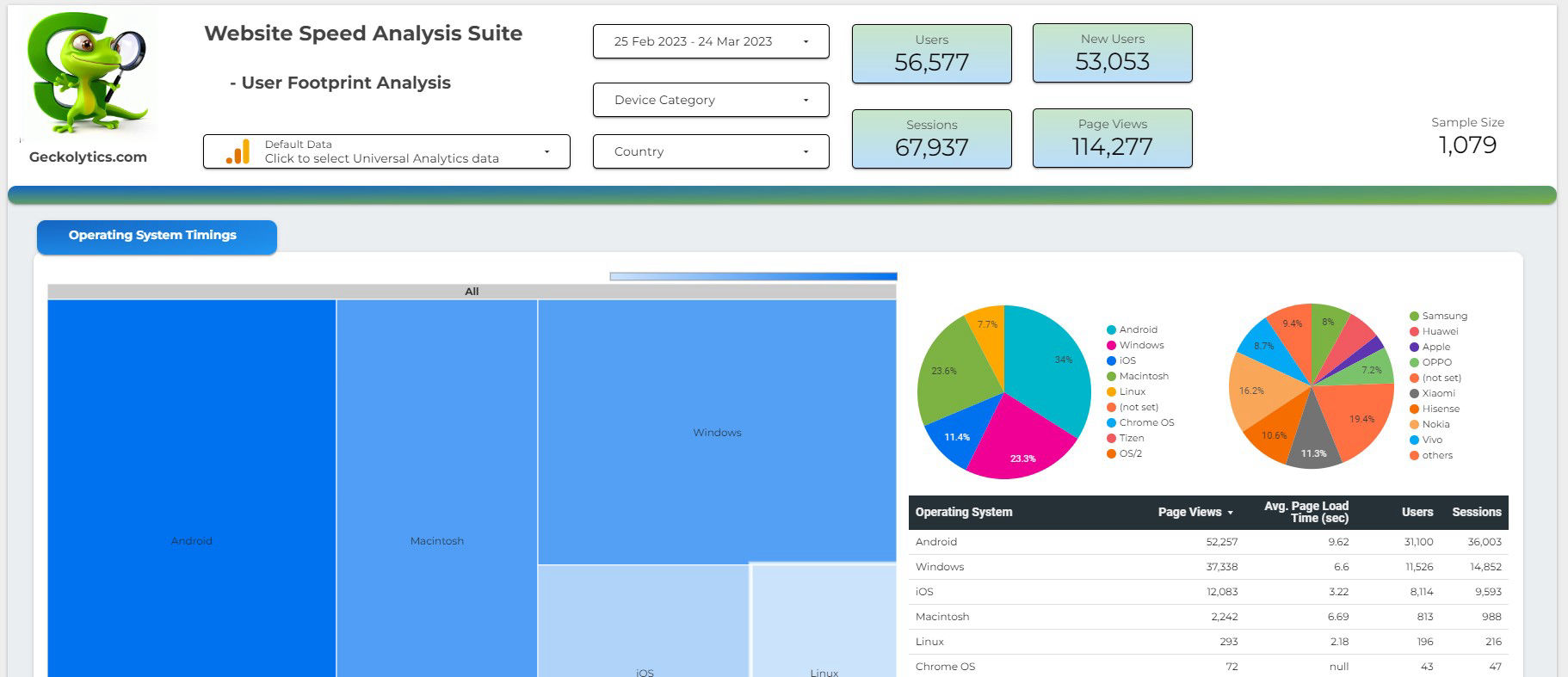Click the Sessions scorecard 67,937
Viewport: 1568px width, 677px height.
click(932, 138)
